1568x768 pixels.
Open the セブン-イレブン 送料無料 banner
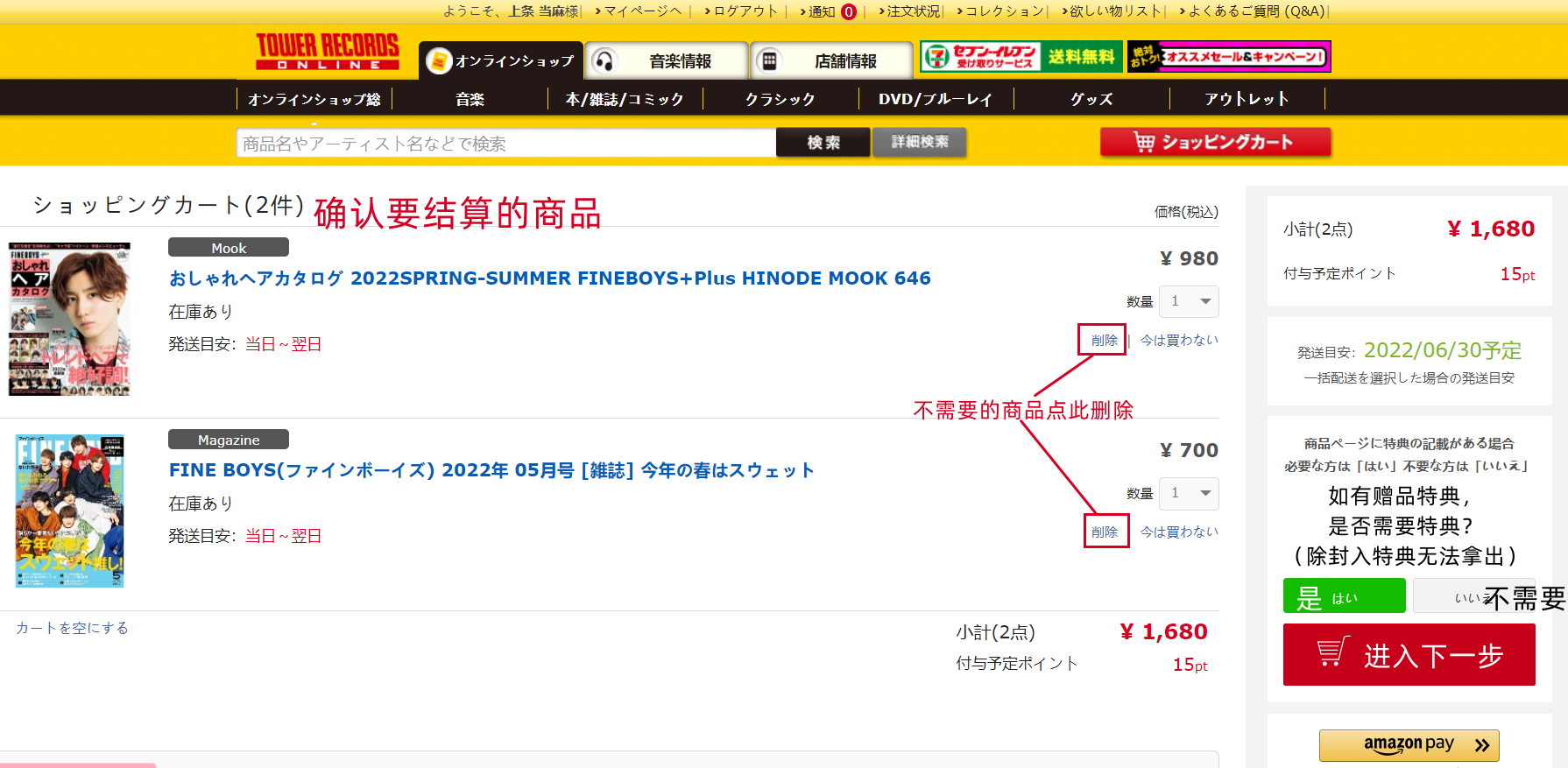(x=1021, y=57)
